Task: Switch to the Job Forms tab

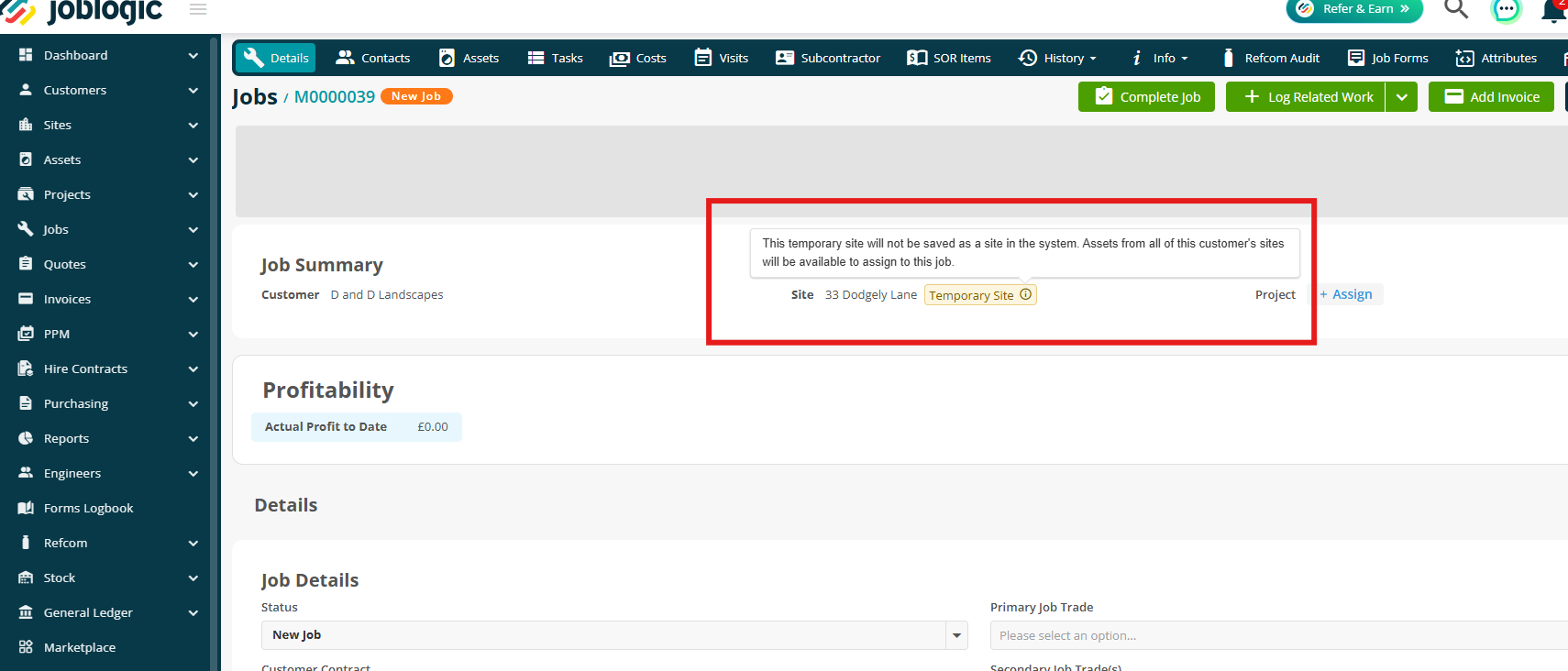Action: 1388,58
